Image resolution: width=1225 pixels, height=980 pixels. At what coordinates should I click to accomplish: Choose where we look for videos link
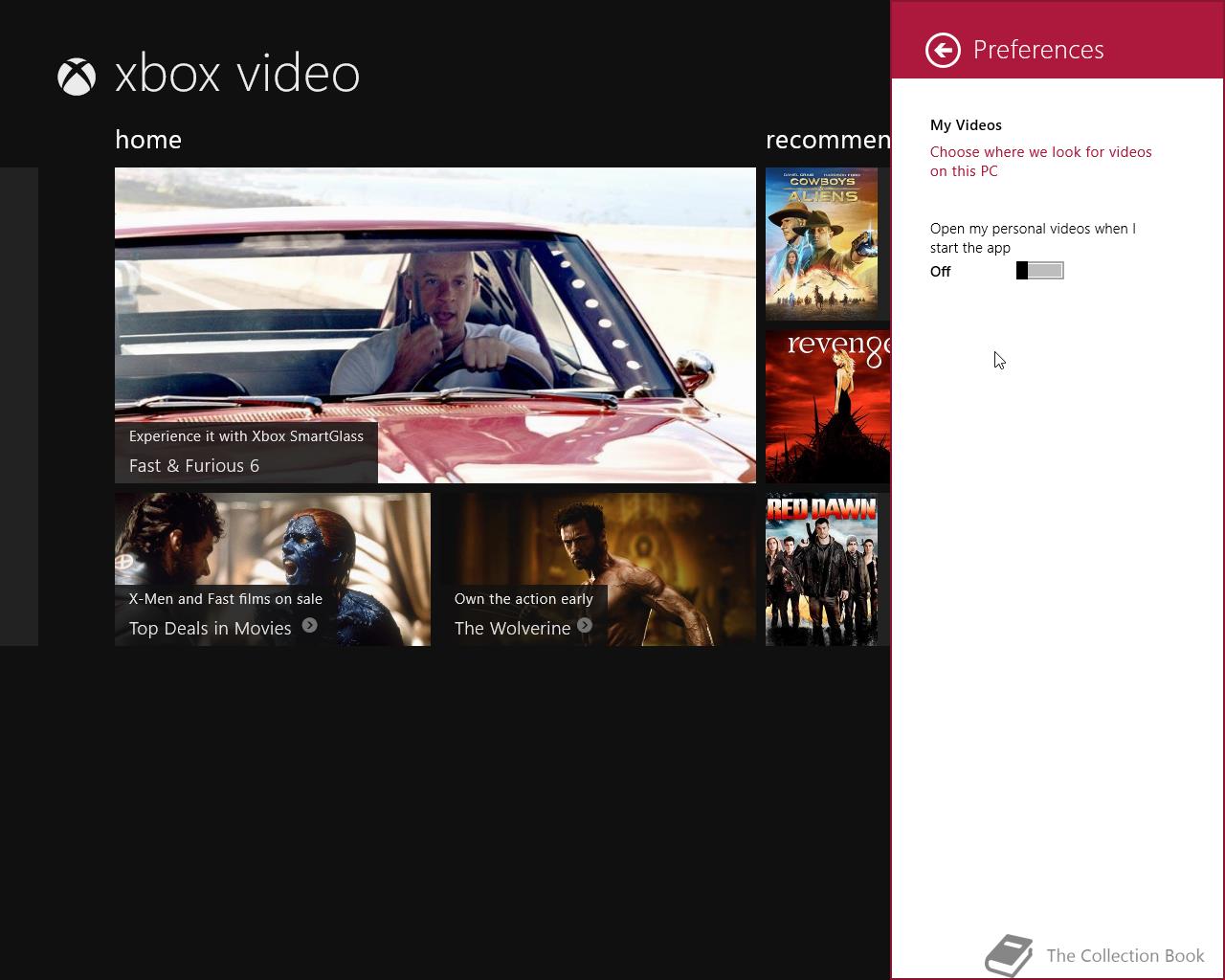tap(1041, 162)
